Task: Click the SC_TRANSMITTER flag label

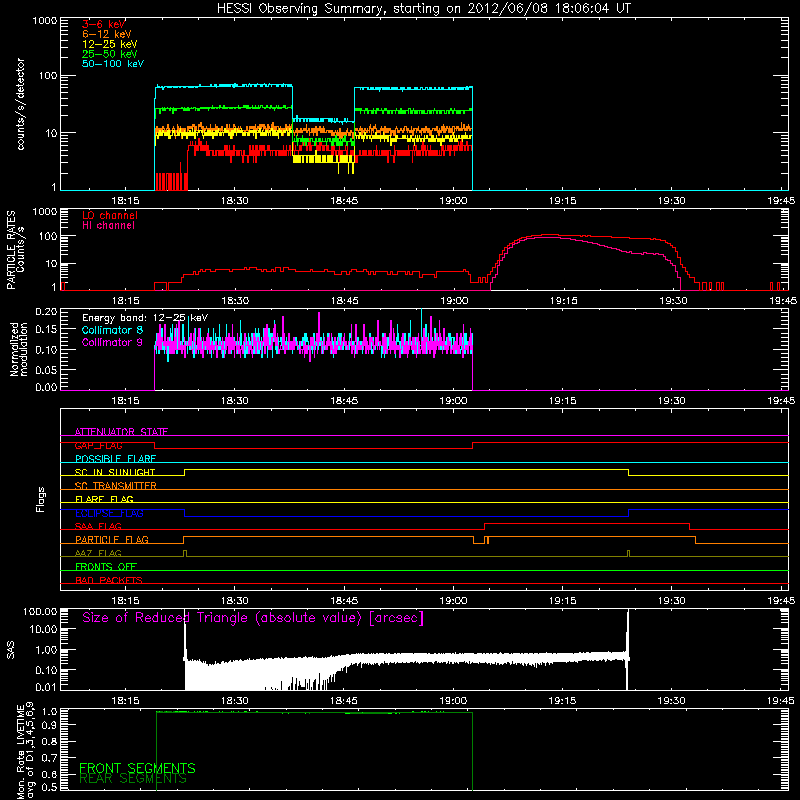Action: point(115,486)
